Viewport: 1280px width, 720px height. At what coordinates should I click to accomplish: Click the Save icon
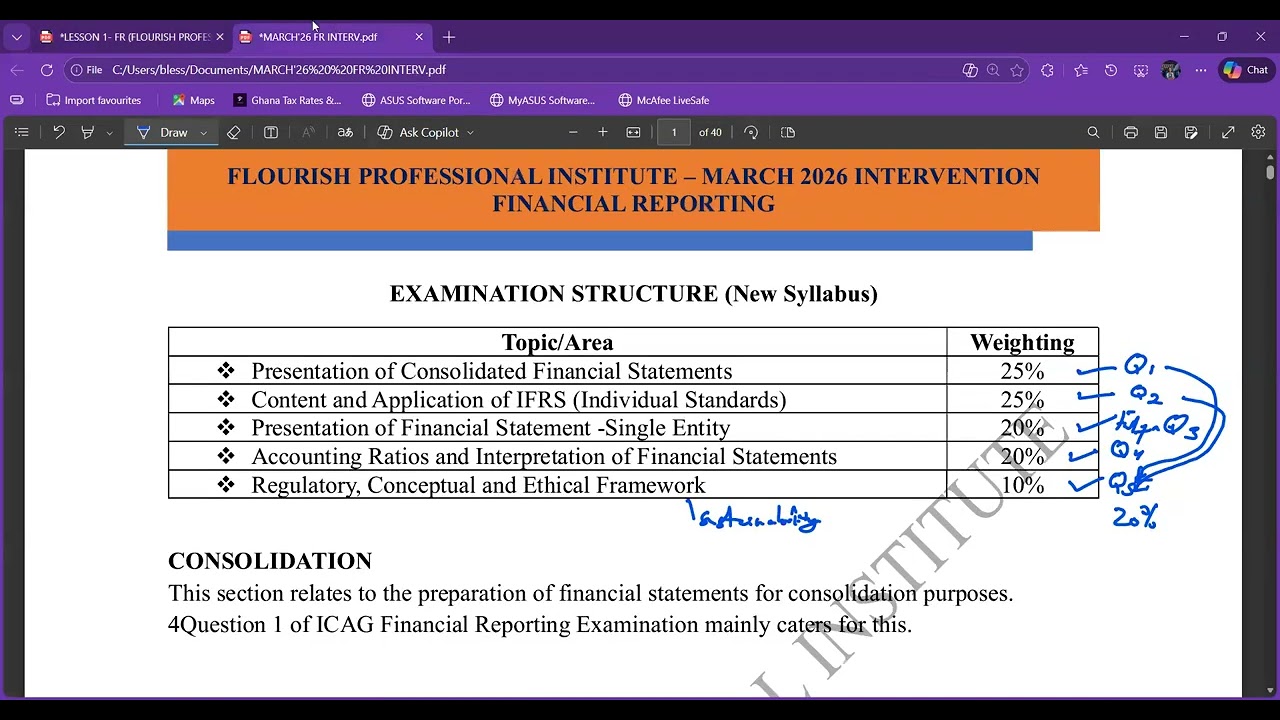pos(1161,132)
